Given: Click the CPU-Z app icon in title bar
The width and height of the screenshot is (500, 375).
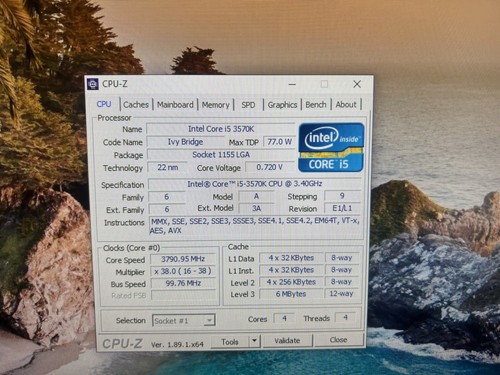Looking at the screenshot, I should (x=93, y=84).
